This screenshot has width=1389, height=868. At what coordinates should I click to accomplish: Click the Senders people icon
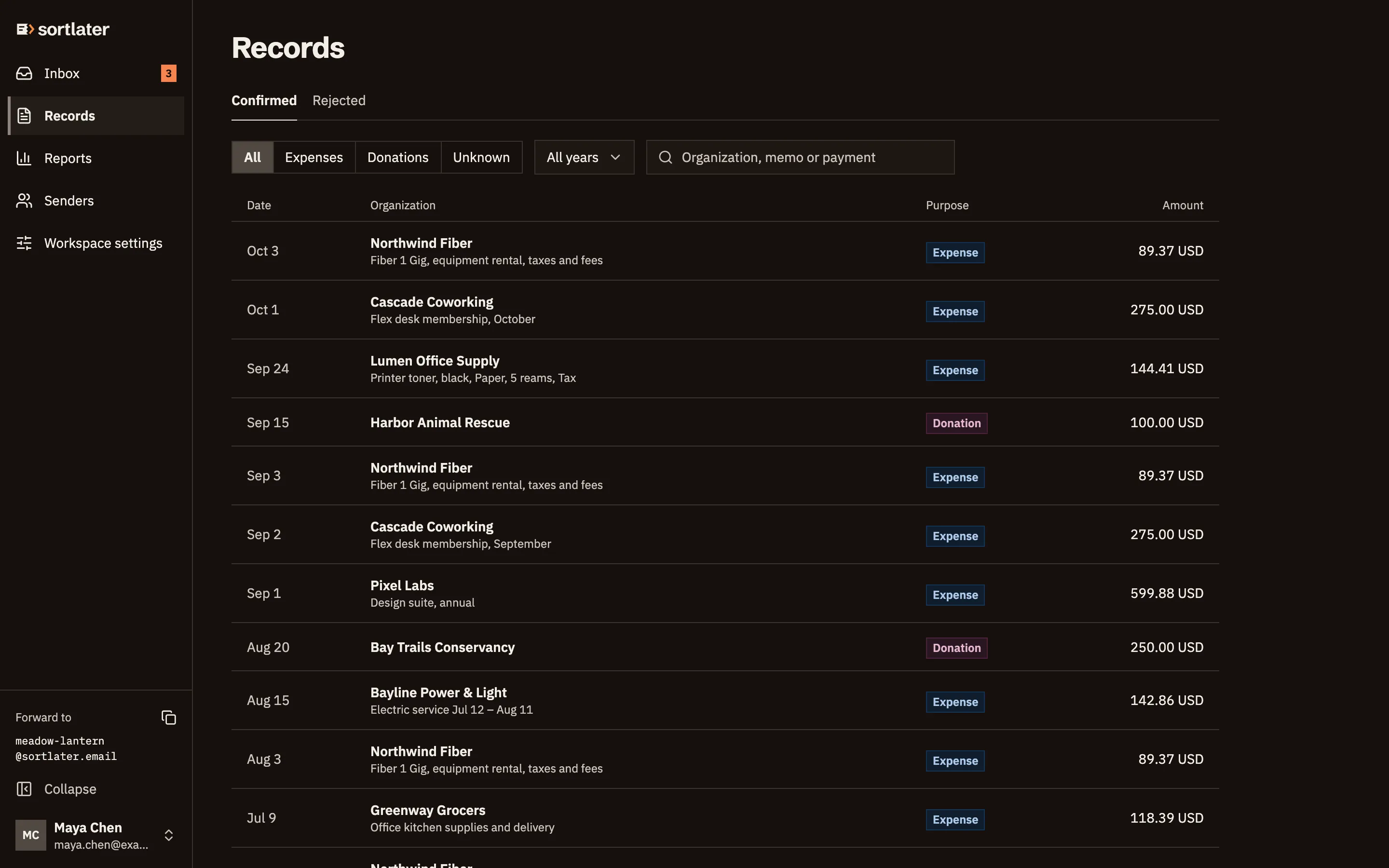24,201
